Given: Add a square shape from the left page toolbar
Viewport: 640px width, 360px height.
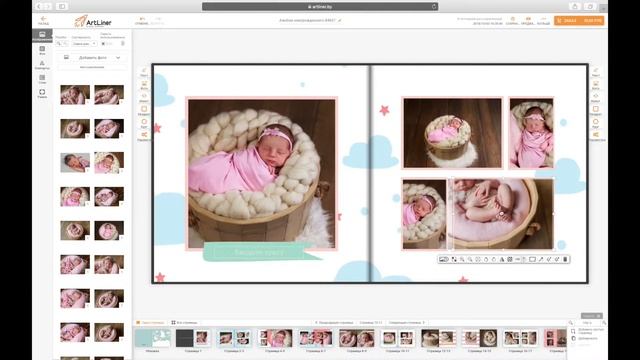Looking at the screenshot, I should click(x=144, y=110).
